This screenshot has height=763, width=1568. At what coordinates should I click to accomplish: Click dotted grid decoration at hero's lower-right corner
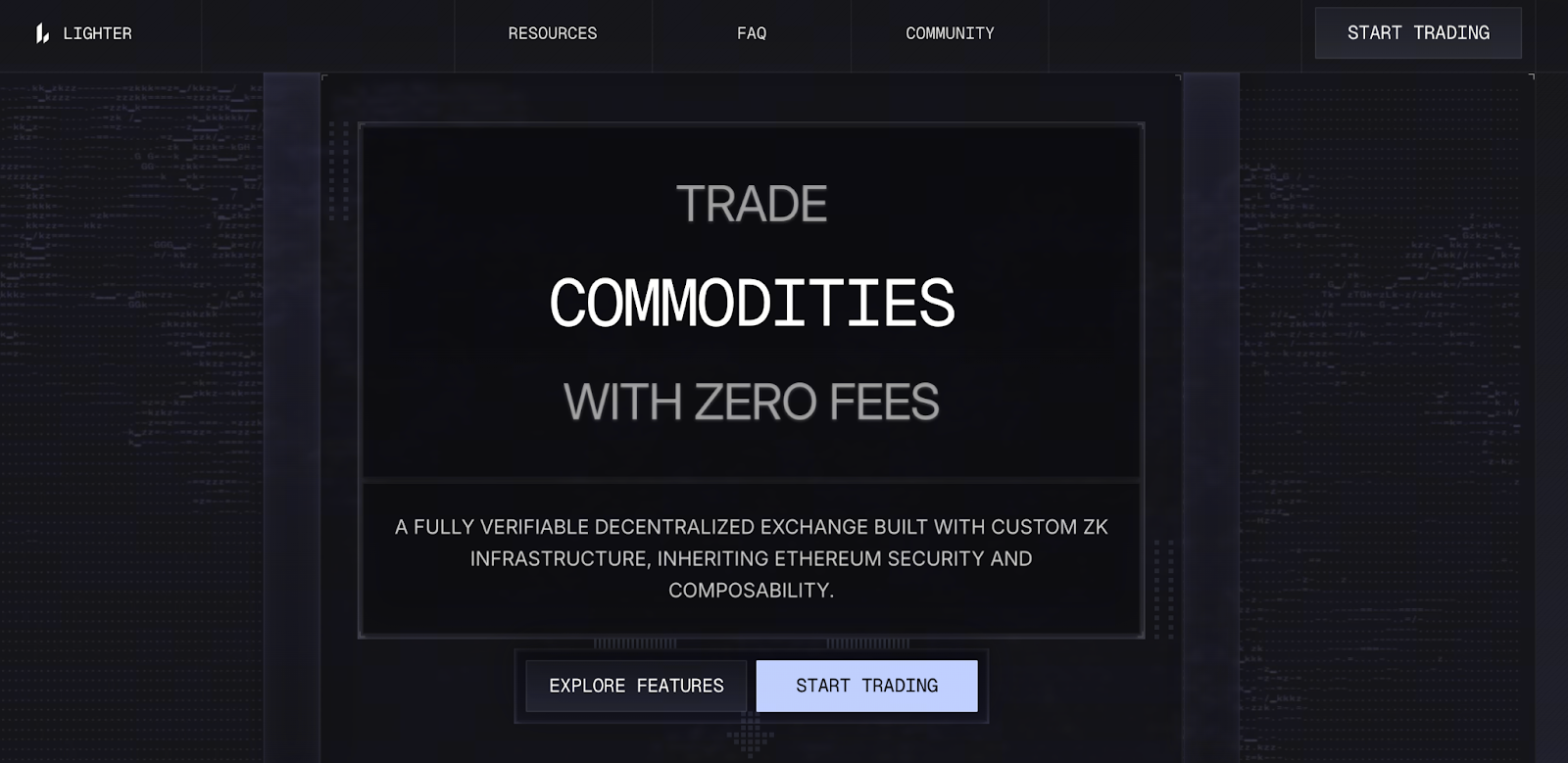point(1163,588)
